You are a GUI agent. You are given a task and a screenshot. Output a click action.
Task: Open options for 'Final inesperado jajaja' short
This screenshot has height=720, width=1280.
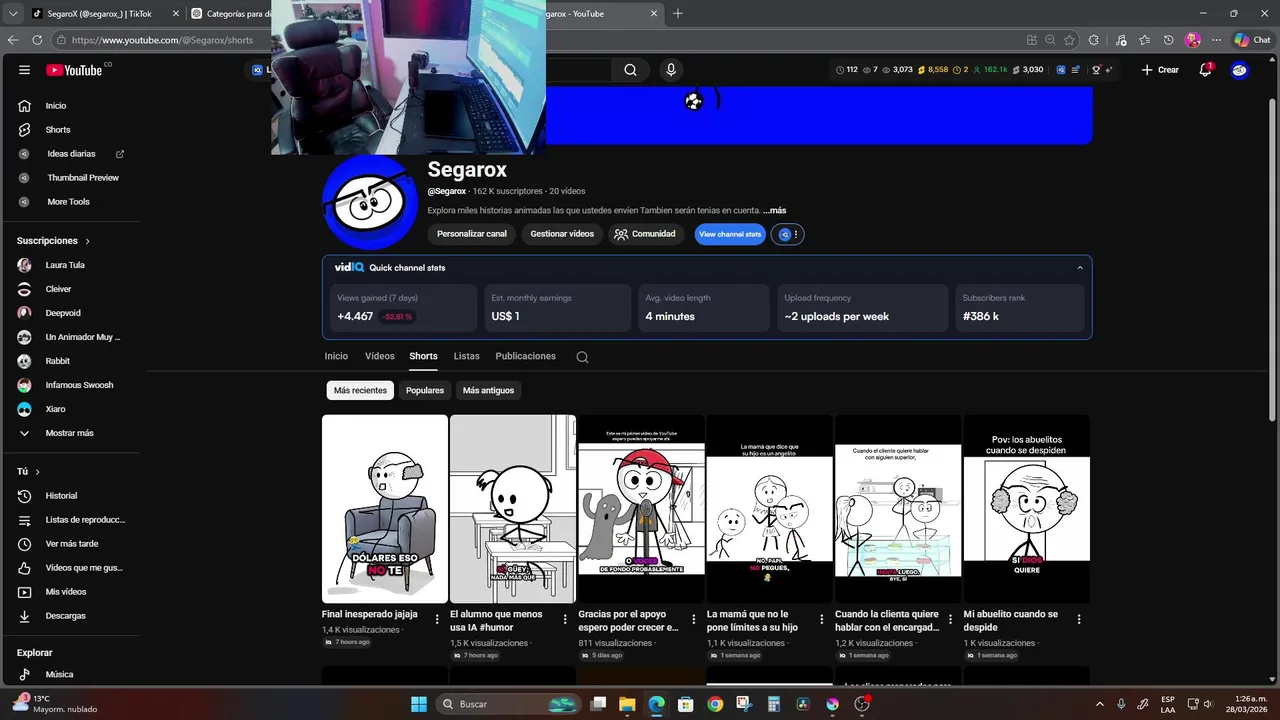(x=437, y=619)
